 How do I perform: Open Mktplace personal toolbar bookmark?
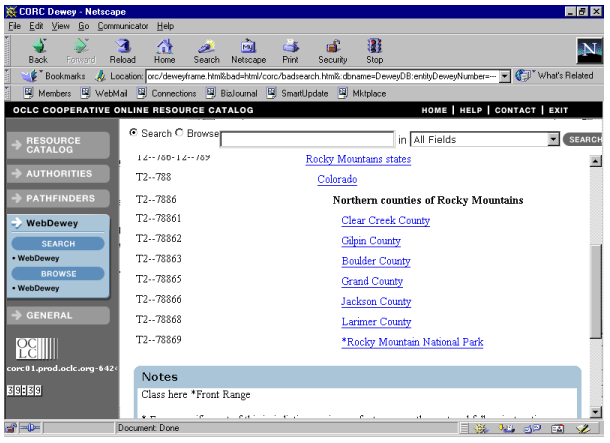coord(362,93)
